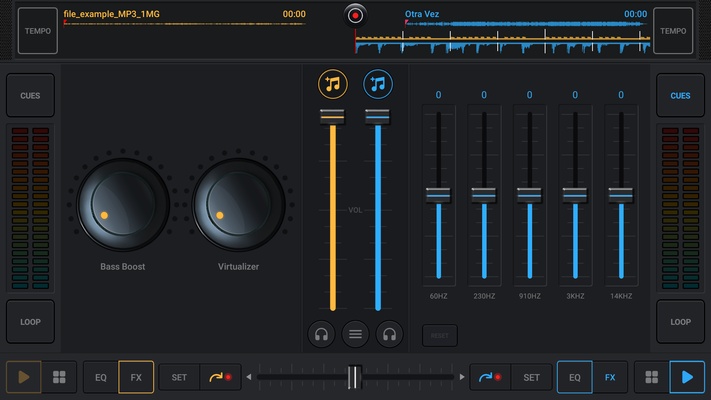Start playback on the orange left deck

coord(24,377)
